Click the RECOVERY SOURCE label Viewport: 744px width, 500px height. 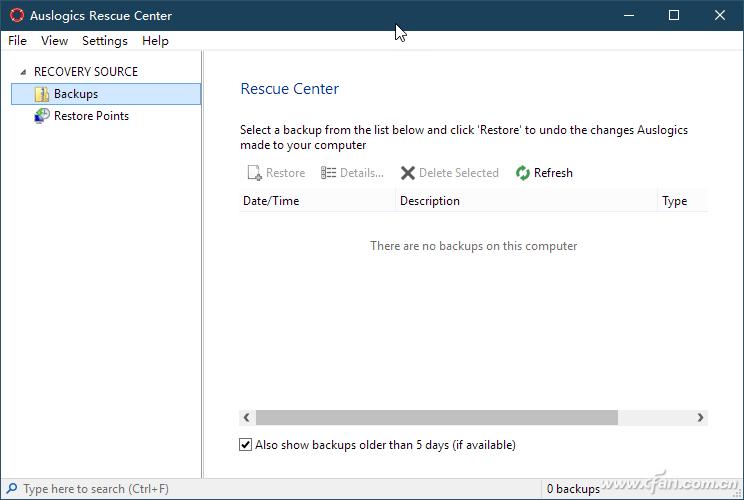point(86,72)
